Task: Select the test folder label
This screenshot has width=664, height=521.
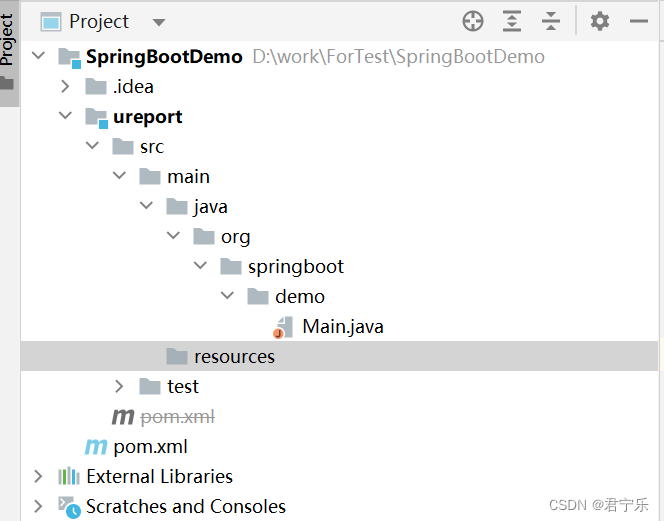Action: (183, 387)
